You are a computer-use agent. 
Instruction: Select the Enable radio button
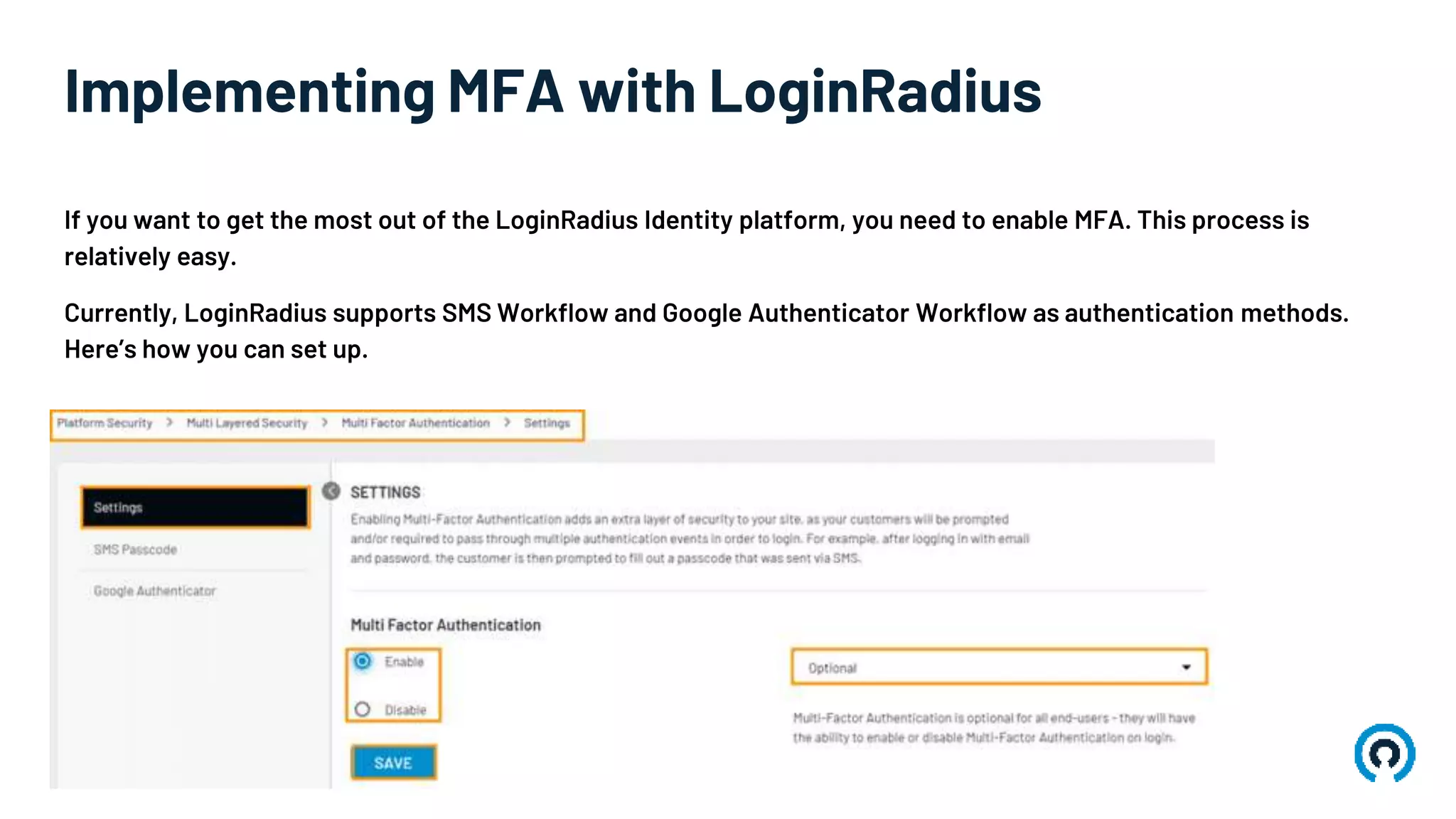coord(363,661)
